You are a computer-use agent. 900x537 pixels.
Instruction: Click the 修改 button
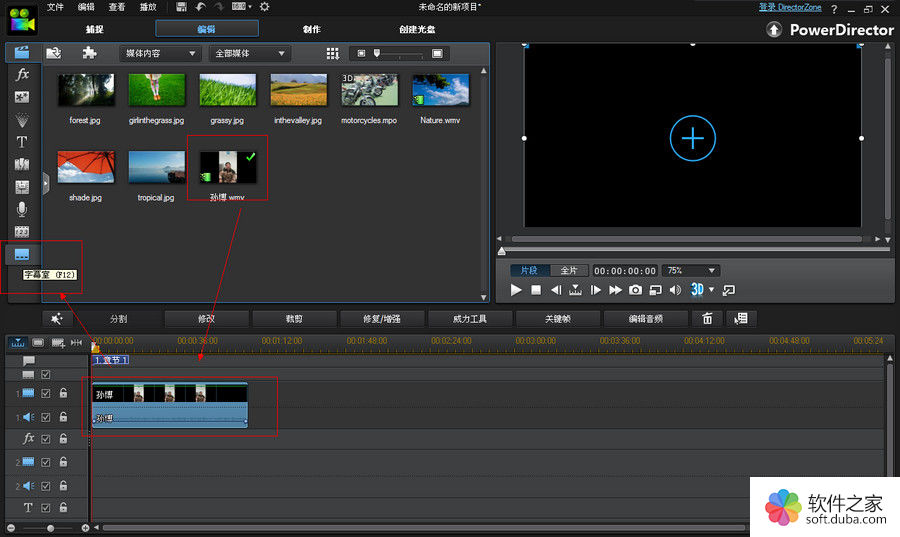tap(206, 318)
